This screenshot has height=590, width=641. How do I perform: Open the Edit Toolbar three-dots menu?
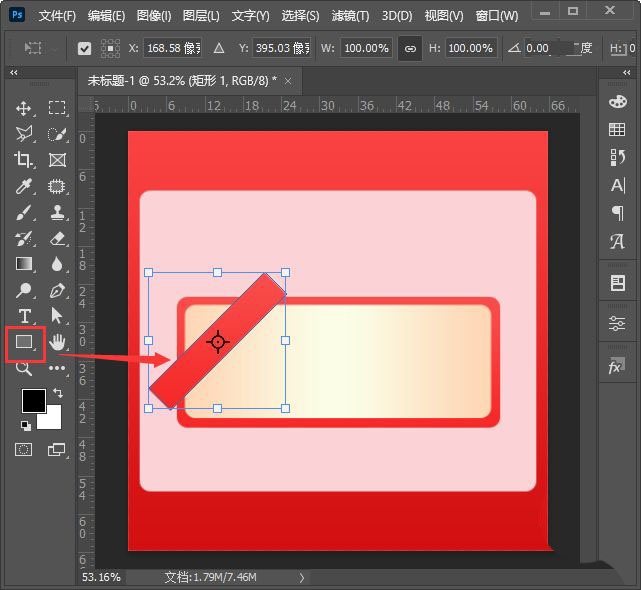57,368
